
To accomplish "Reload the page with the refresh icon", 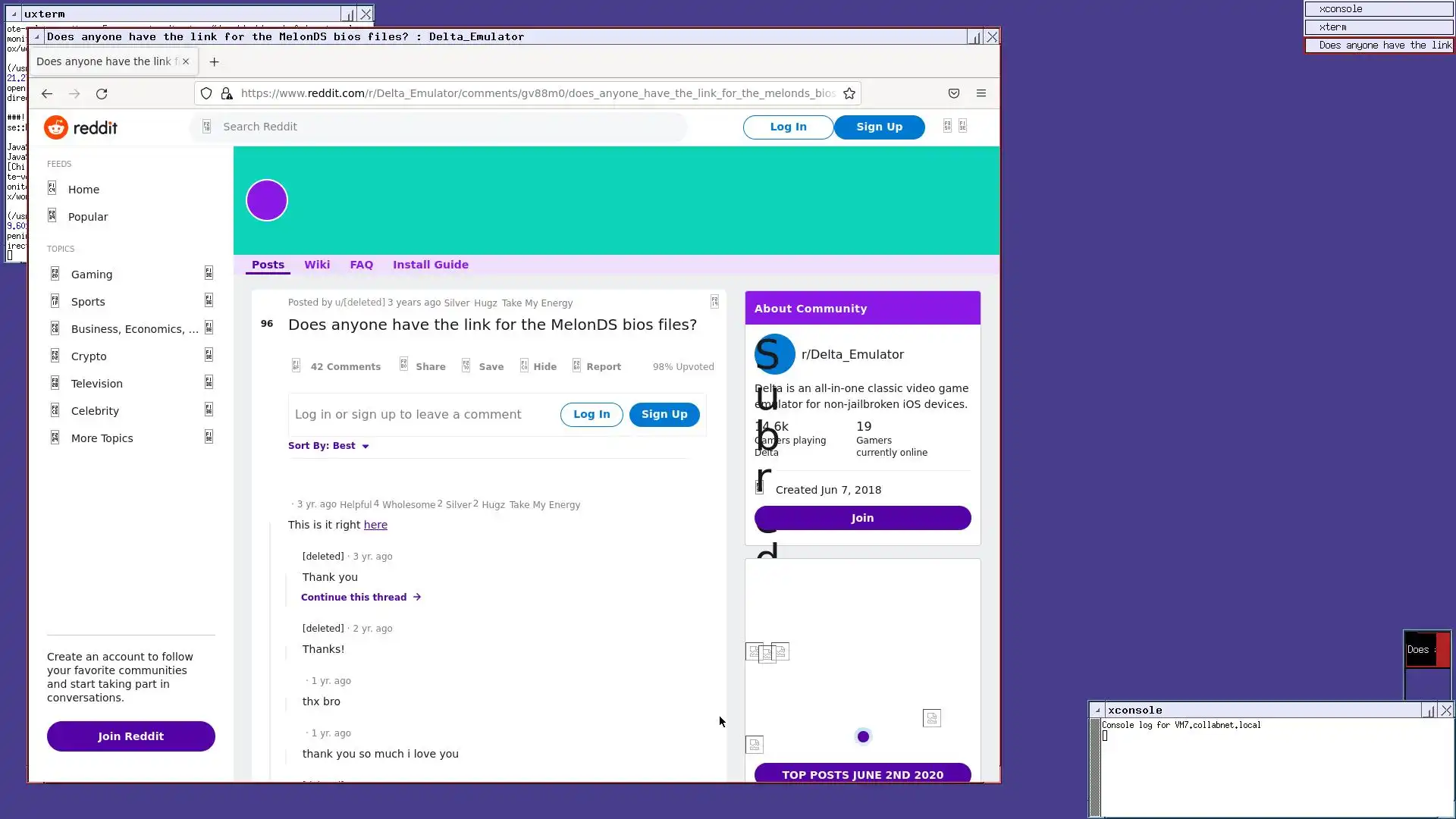I will coord(102,94).
